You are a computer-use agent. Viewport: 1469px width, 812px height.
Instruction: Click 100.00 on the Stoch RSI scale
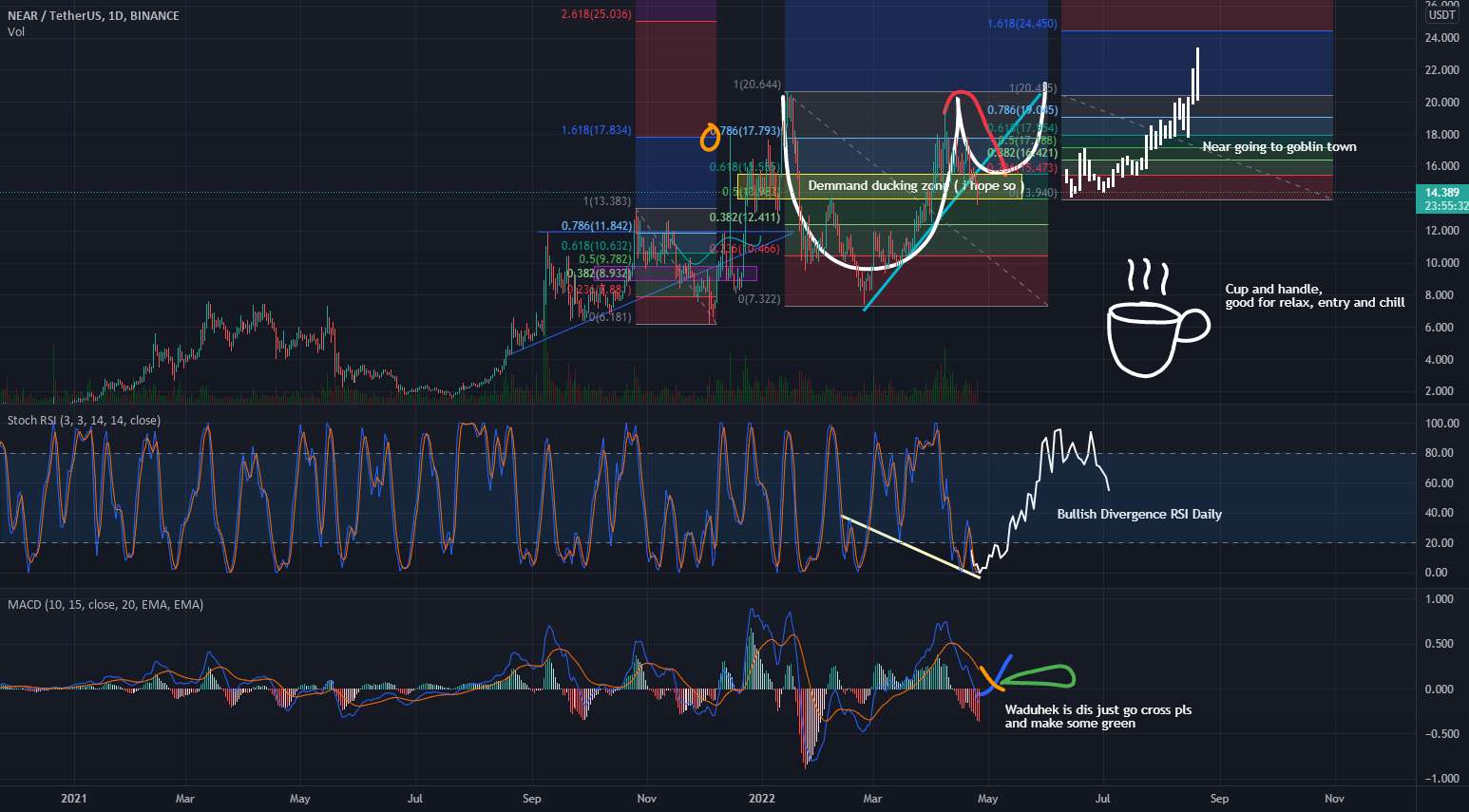click(x=1441, y=424)
